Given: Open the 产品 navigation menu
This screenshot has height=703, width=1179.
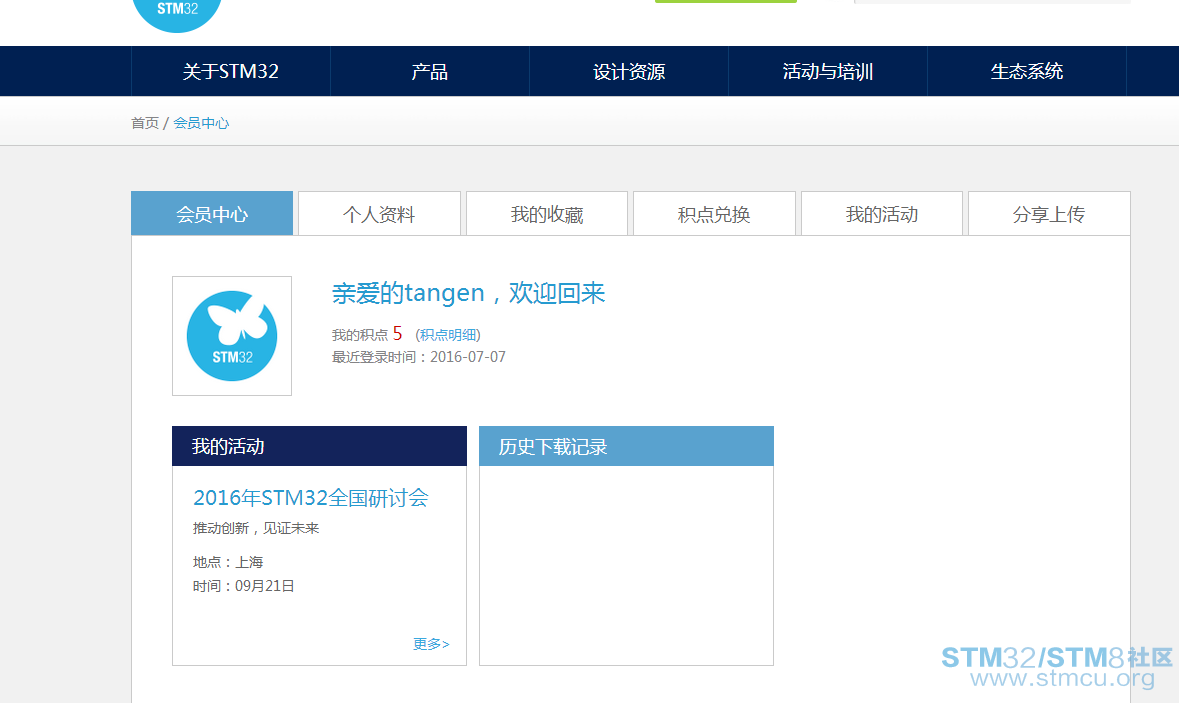Looking at the screenshot, I should click(x=429, y=71).
